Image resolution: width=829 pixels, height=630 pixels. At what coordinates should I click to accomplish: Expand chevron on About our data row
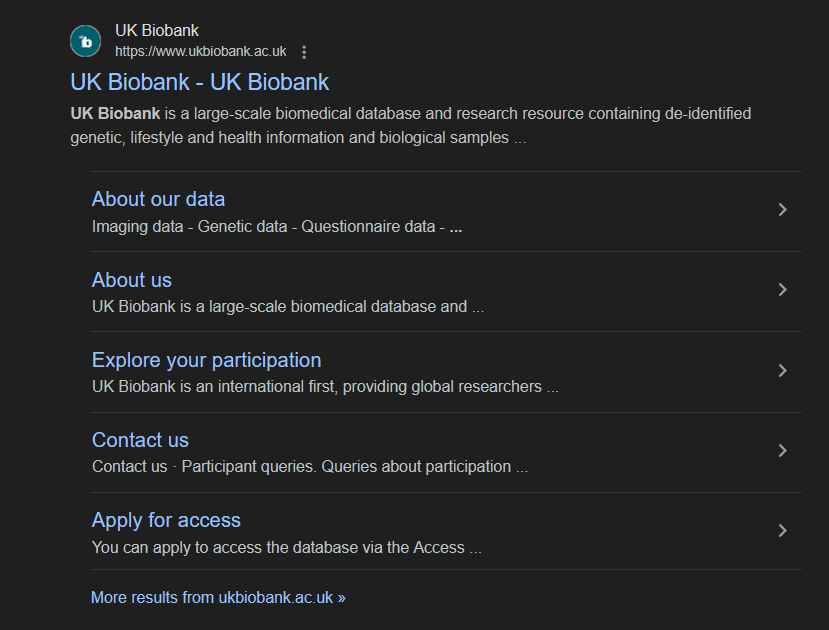pyautogui.click(x=782, y=210)
